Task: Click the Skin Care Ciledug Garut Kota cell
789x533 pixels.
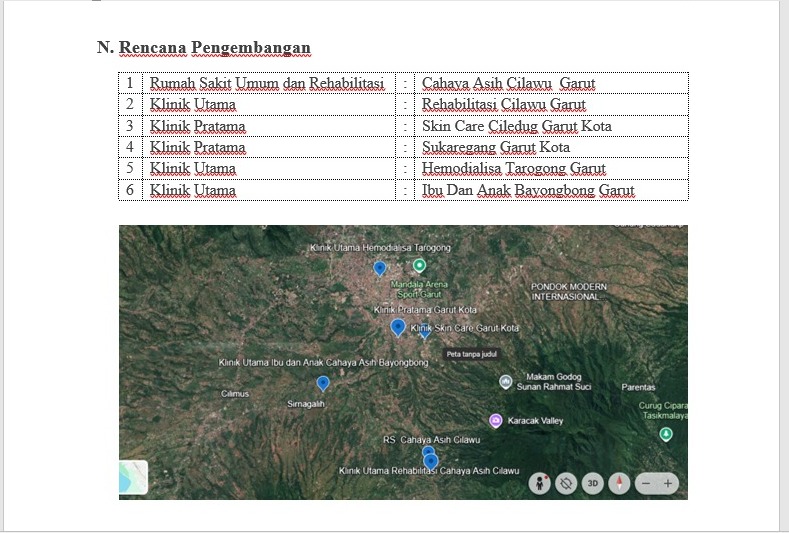Action: click(551, 126)
